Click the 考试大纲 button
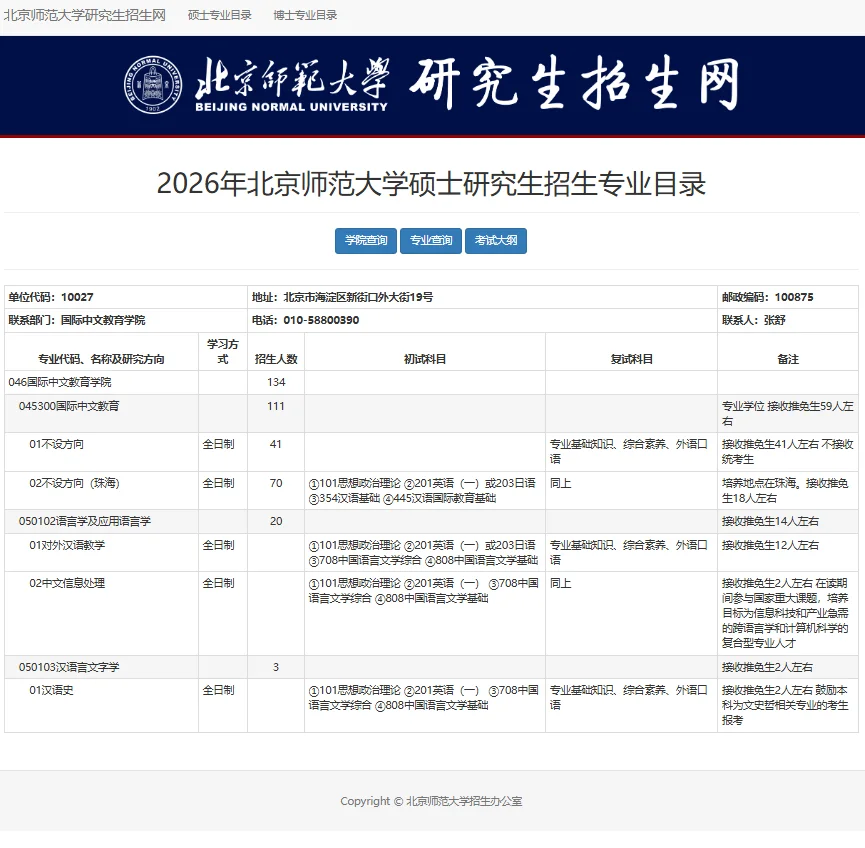 (x=496, y=241)
